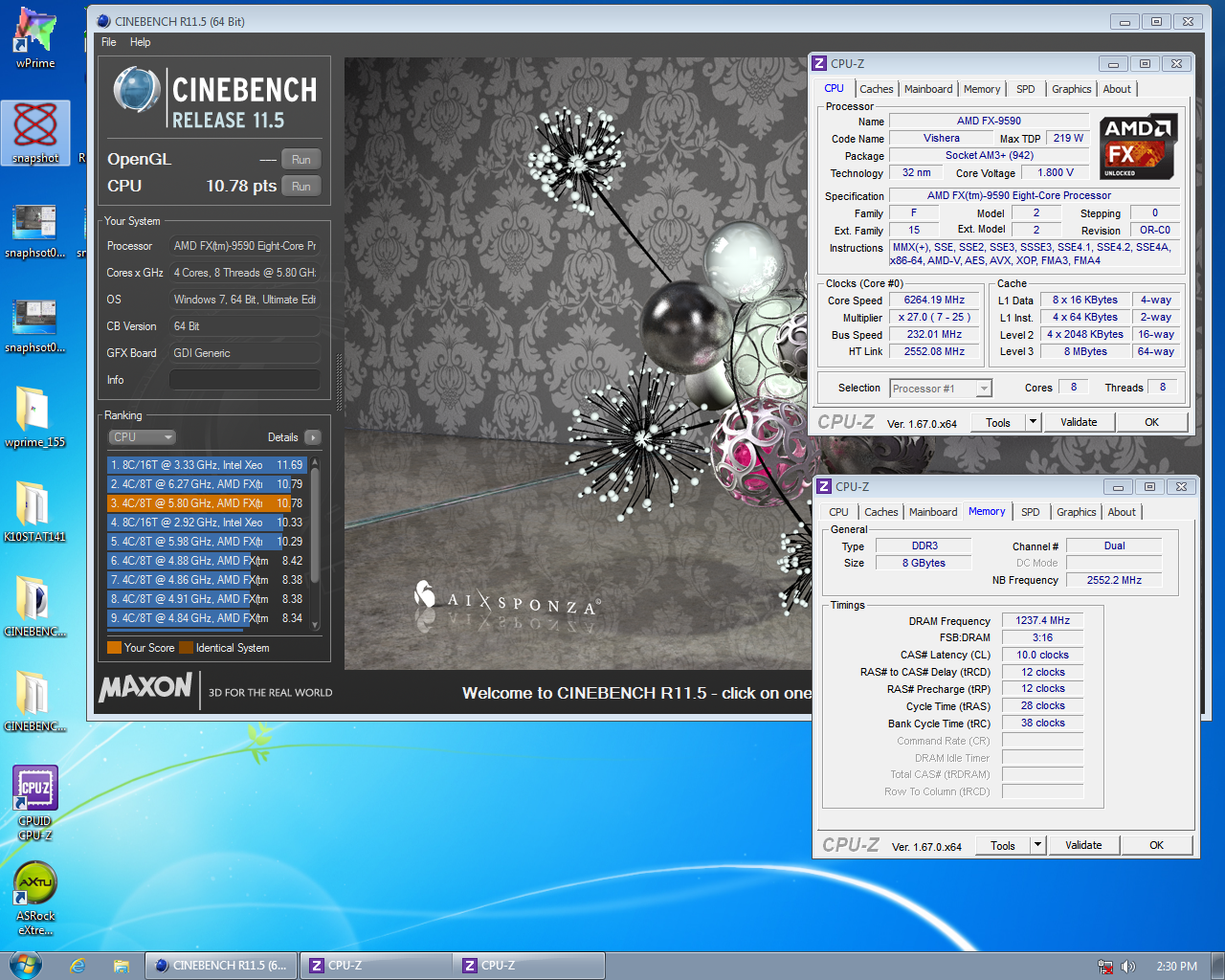This screenshot has width=1225, height=980.
Task: Click the volume speaker tray icon
Action: [1128, 967]
